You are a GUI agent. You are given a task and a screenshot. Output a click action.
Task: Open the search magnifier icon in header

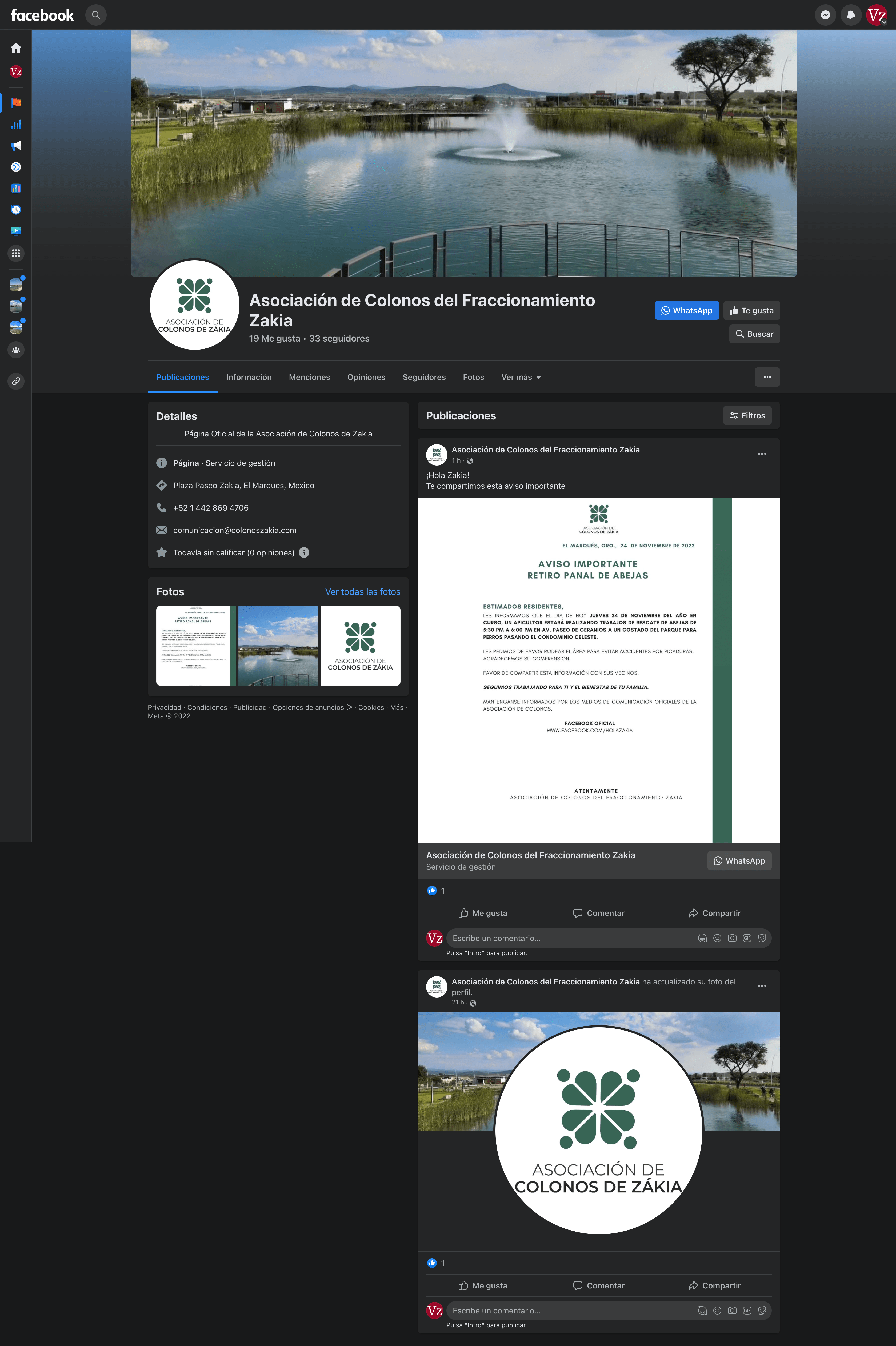coord(96,15)
